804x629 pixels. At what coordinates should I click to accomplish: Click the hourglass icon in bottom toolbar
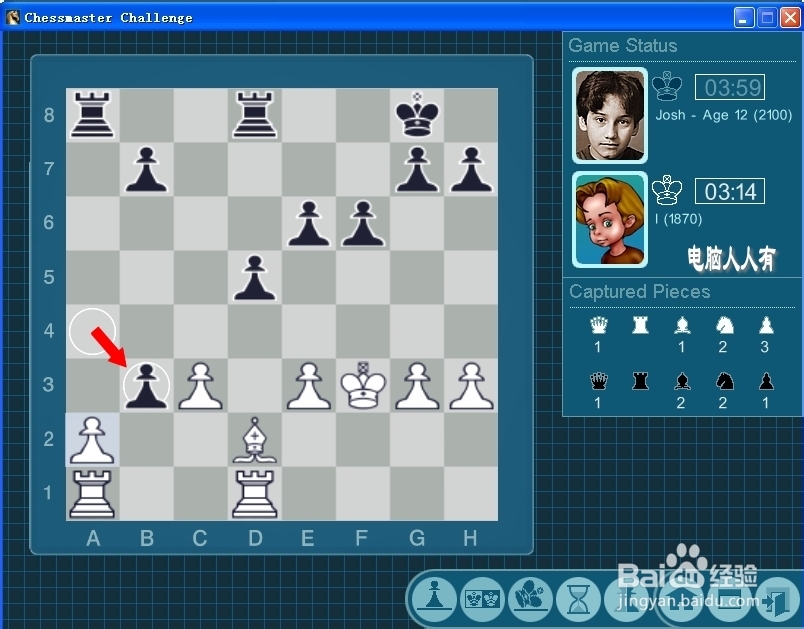click(578, 597)
